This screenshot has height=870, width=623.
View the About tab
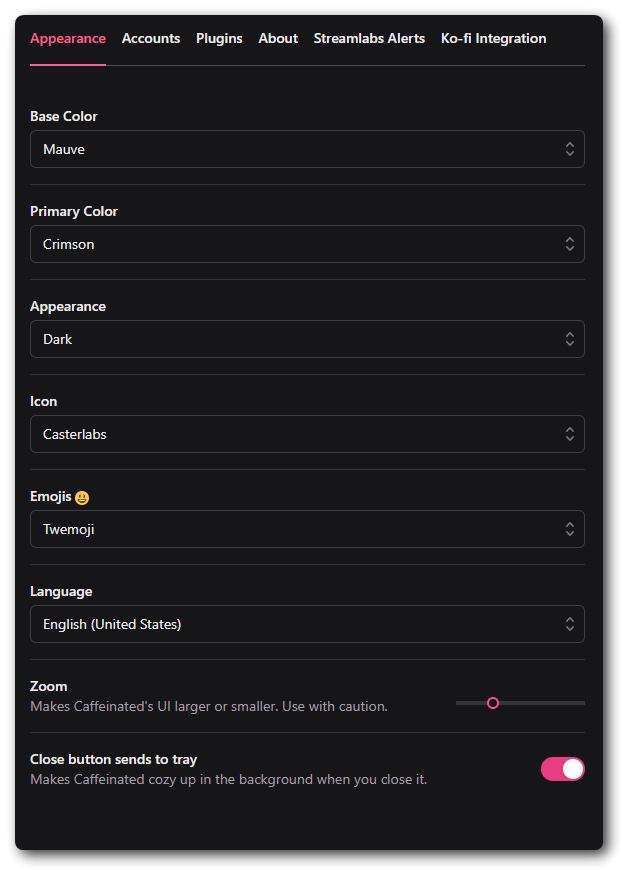click(x=278, y=38)
